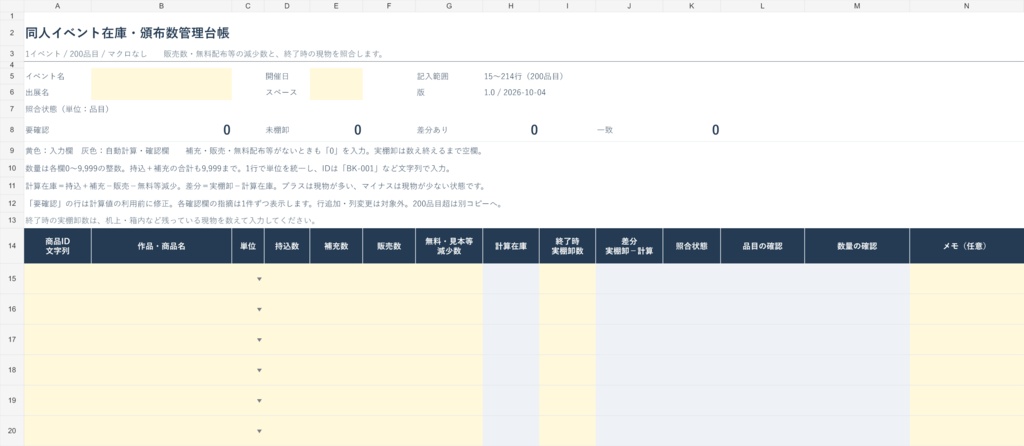
Task: Click the 補充数 cell in row 16
Action: tap(336, 310)
